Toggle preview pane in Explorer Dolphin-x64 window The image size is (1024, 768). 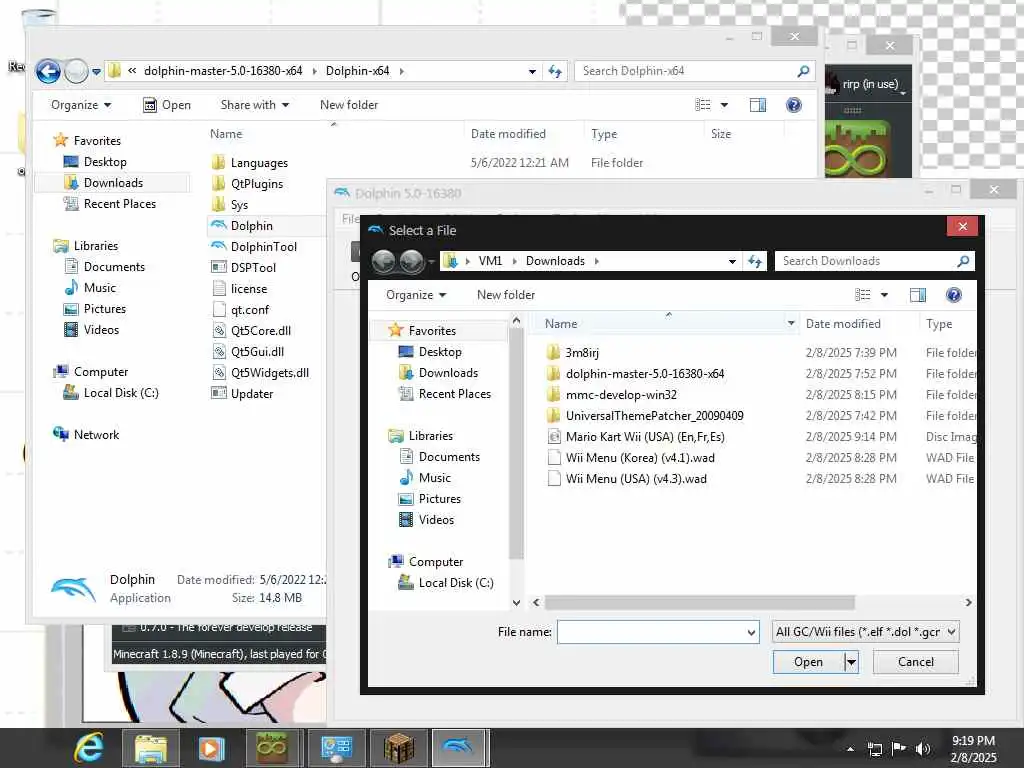pyautogui.click(x=758, y=105)
